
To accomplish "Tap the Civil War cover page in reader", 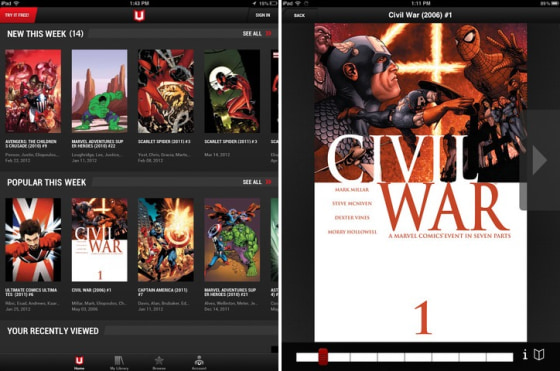I will (x=420, y=182).
